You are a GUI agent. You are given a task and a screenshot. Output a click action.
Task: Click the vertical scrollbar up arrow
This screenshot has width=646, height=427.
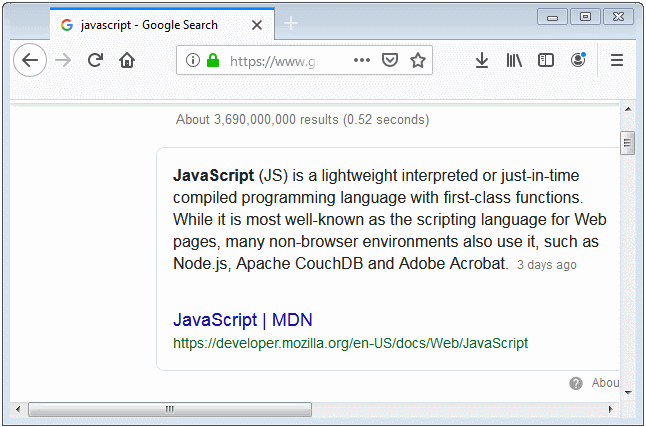628,109
